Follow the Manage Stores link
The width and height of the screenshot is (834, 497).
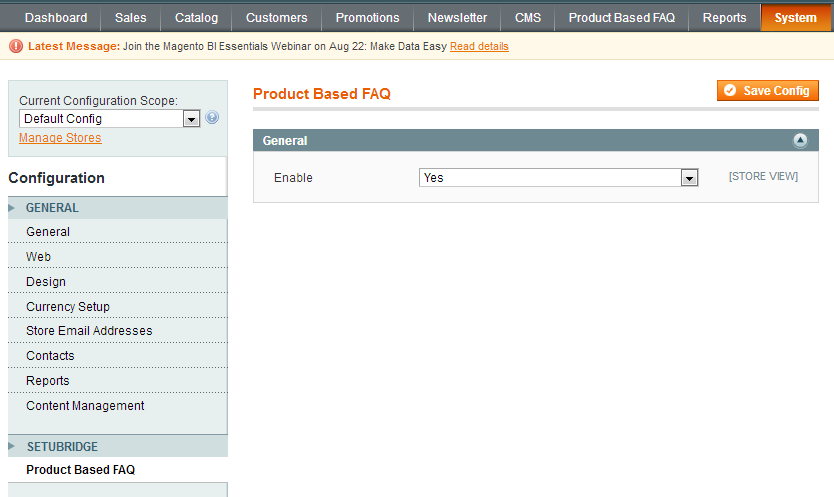(x=60, y=138)
